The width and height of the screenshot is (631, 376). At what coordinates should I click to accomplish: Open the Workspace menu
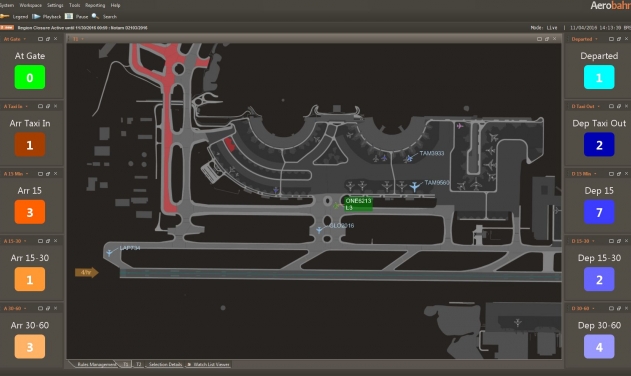31,5
